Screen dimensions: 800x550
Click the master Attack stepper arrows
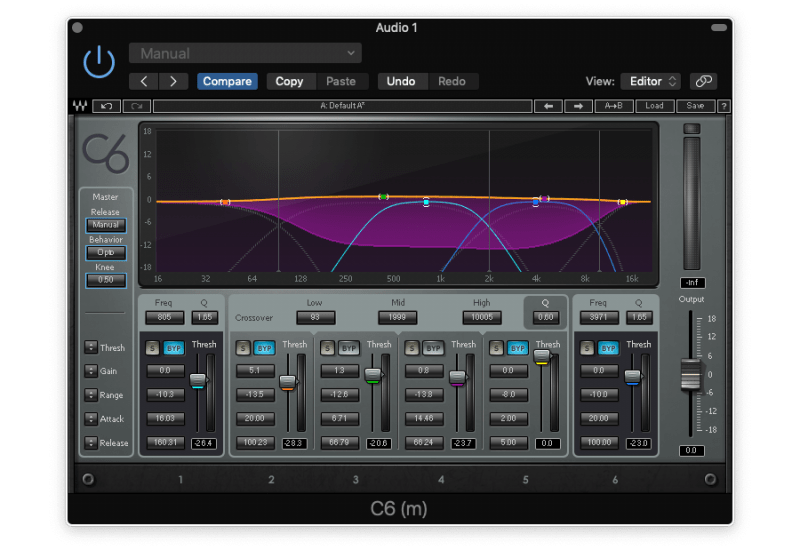pos(91,419)
